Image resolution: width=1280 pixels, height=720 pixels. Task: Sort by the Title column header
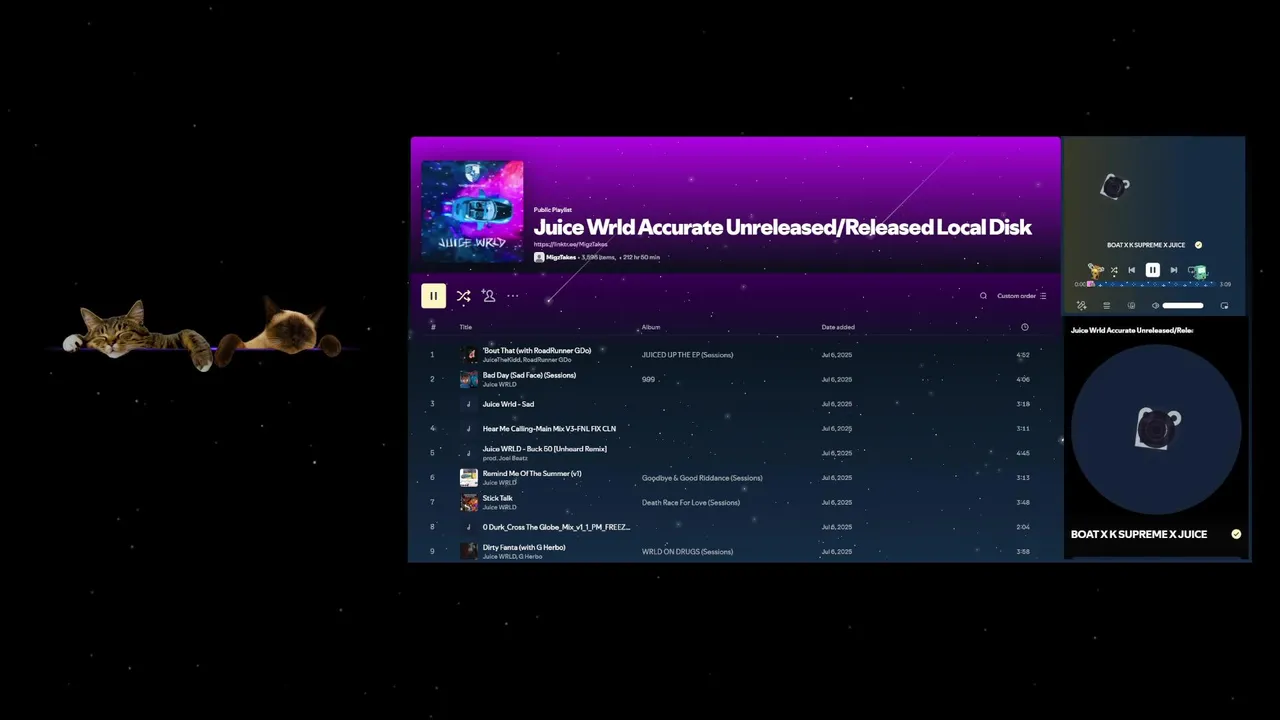(x=466, y=327)
